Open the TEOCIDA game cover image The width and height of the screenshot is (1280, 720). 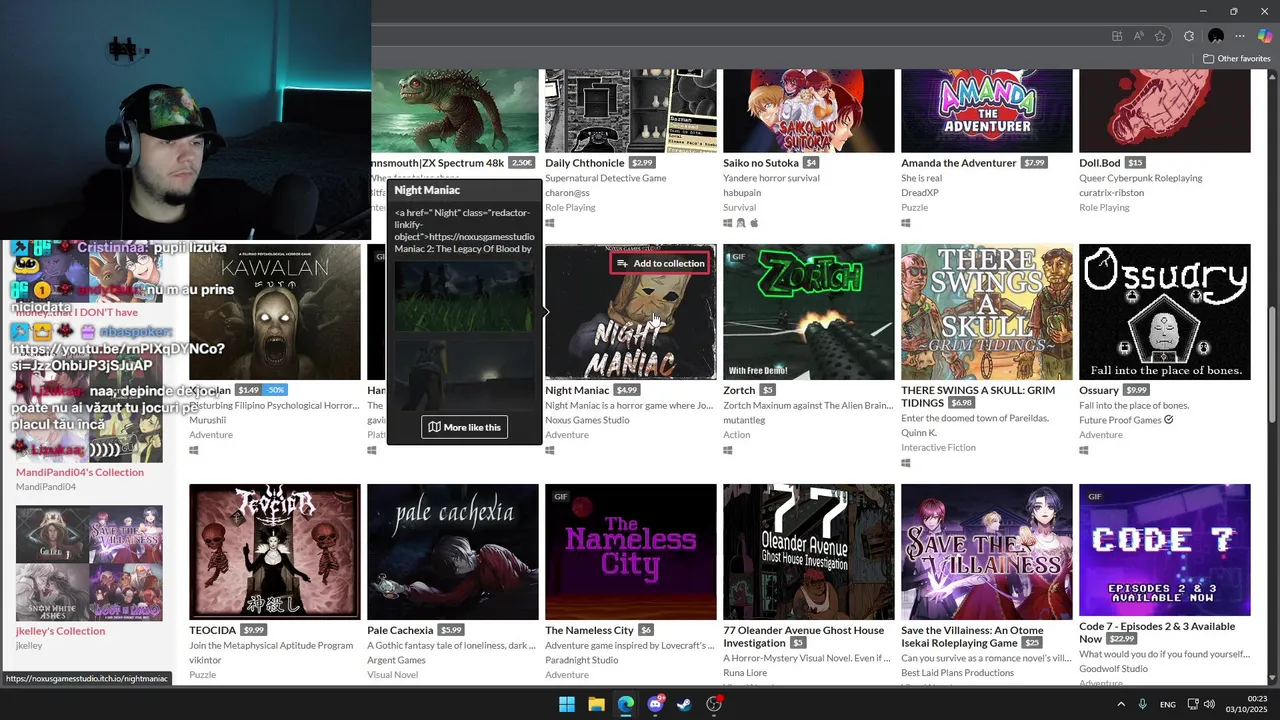coord(274,552)
